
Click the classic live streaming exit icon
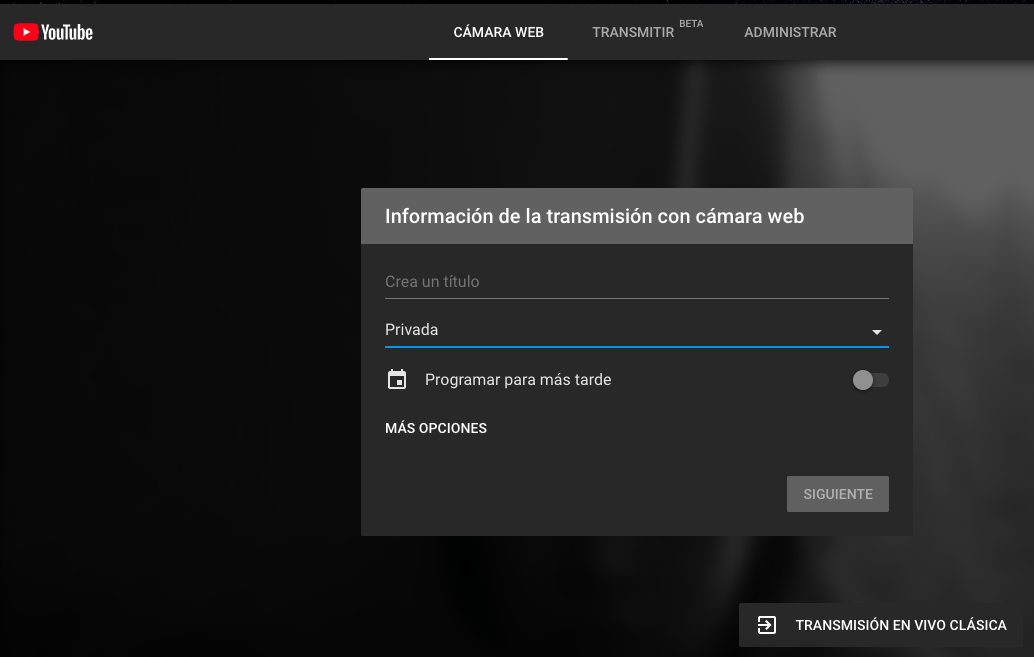[766, 625]
